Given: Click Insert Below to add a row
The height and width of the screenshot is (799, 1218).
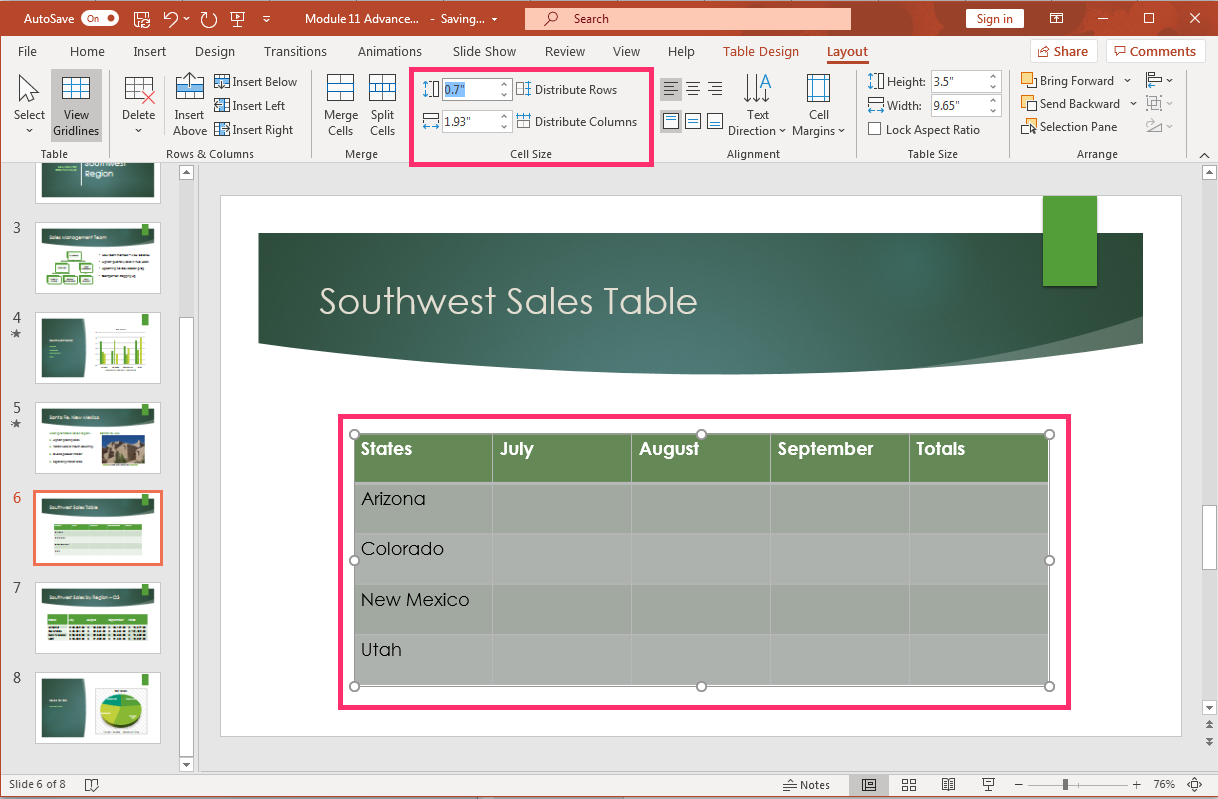Looking at the screenshot, I should [256, 81].
